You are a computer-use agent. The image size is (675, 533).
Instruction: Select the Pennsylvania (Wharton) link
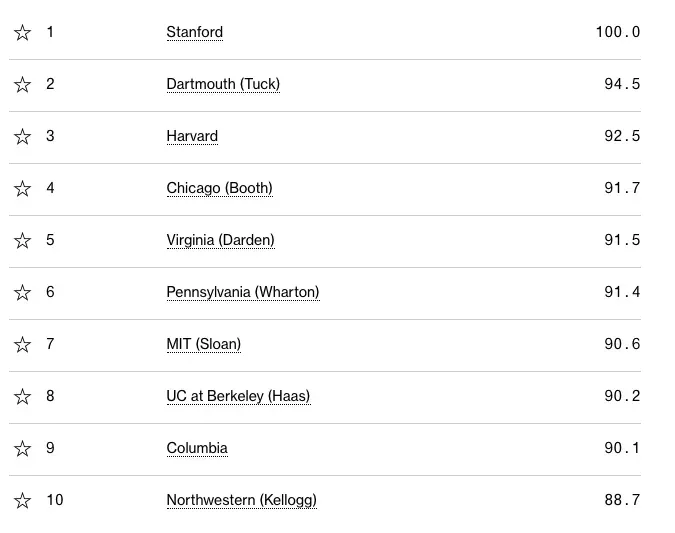(x=243, y=292)
